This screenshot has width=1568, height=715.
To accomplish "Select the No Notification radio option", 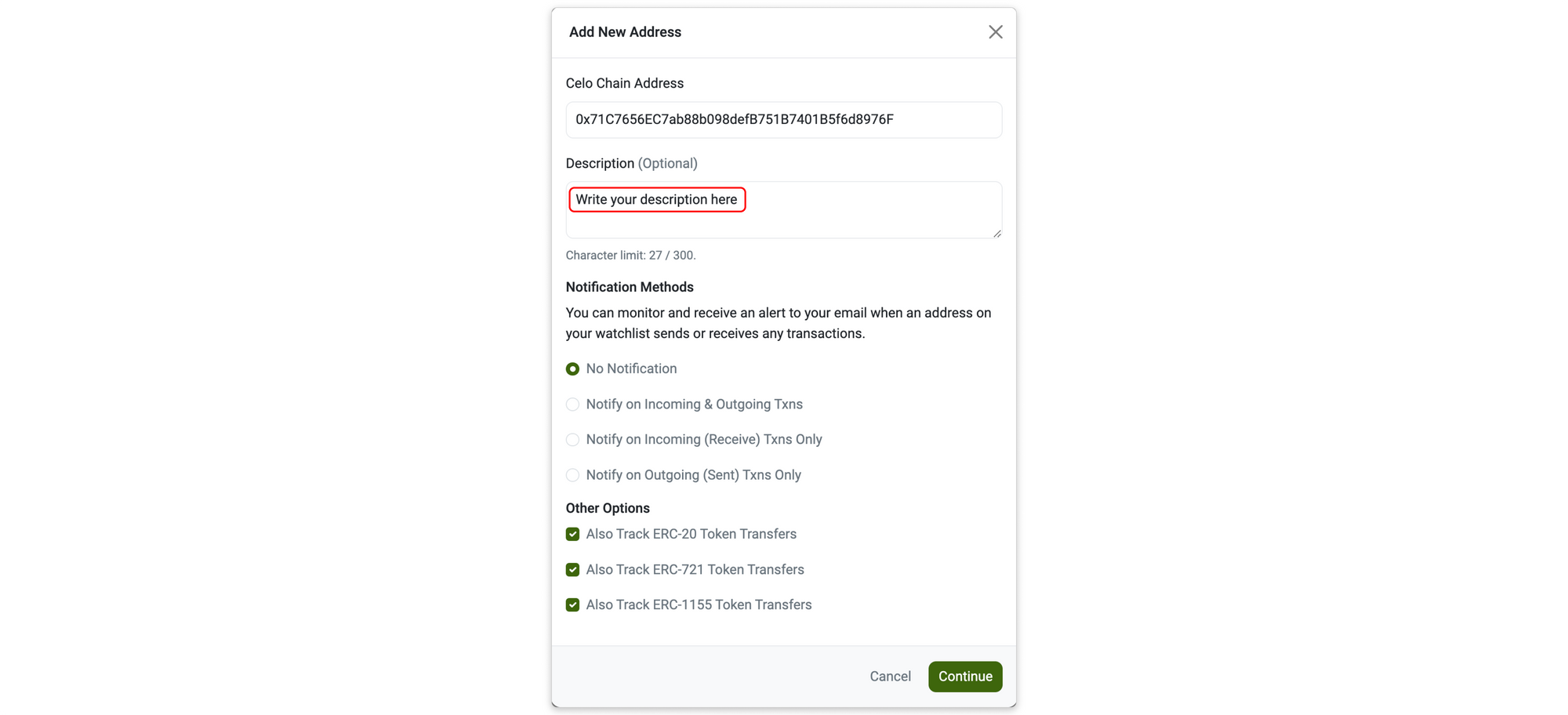I will [x=572, y=368].
